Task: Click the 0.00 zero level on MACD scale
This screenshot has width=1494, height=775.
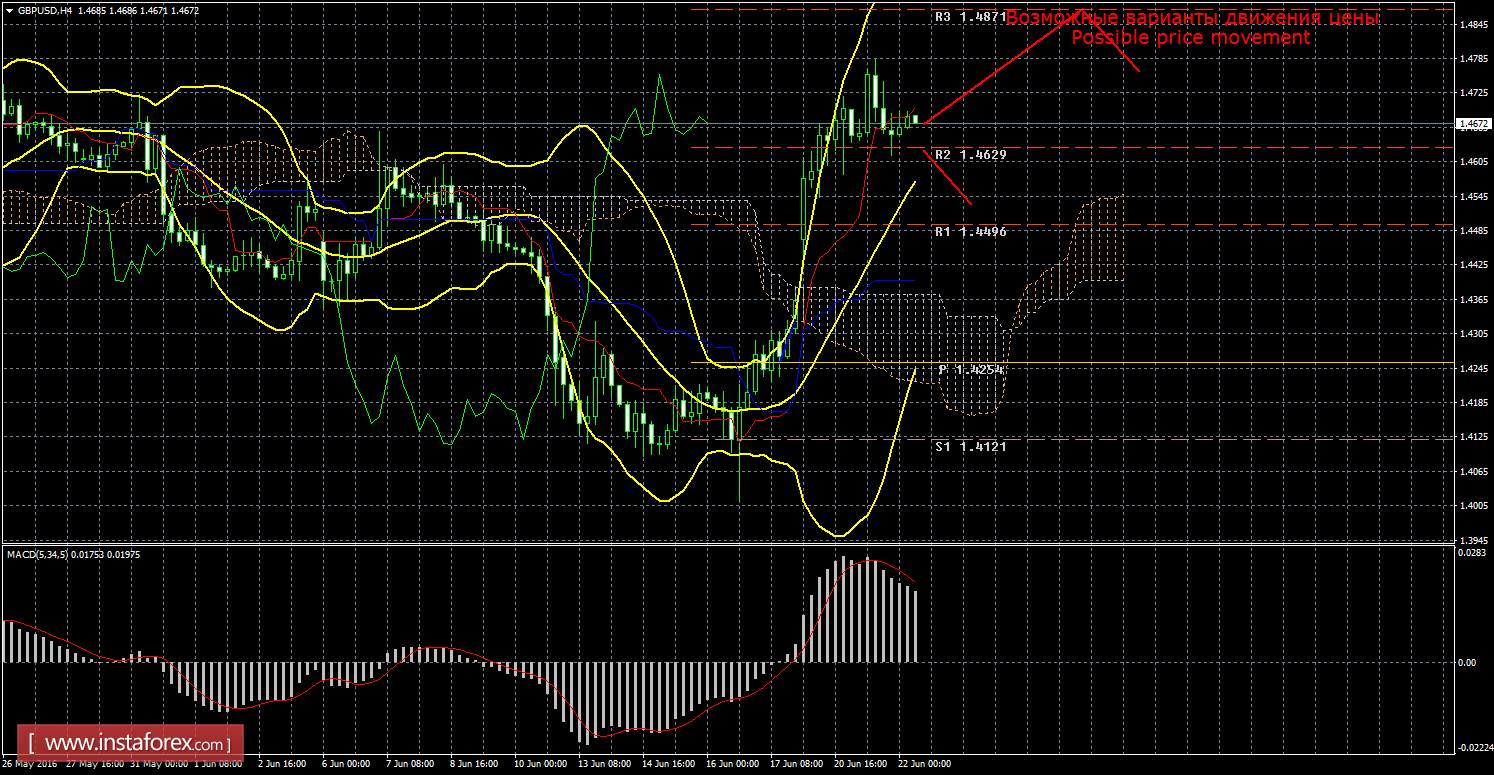Action: 1468,662
